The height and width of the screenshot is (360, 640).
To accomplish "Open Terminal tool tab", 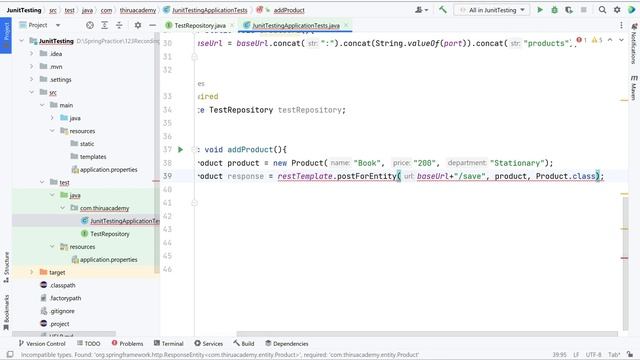I will 169,344.
